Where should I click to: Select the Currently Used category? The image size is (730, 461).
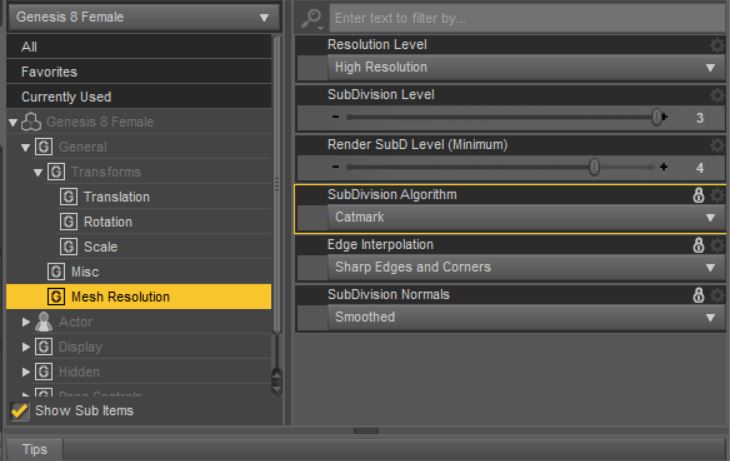[x=139, y=97]
